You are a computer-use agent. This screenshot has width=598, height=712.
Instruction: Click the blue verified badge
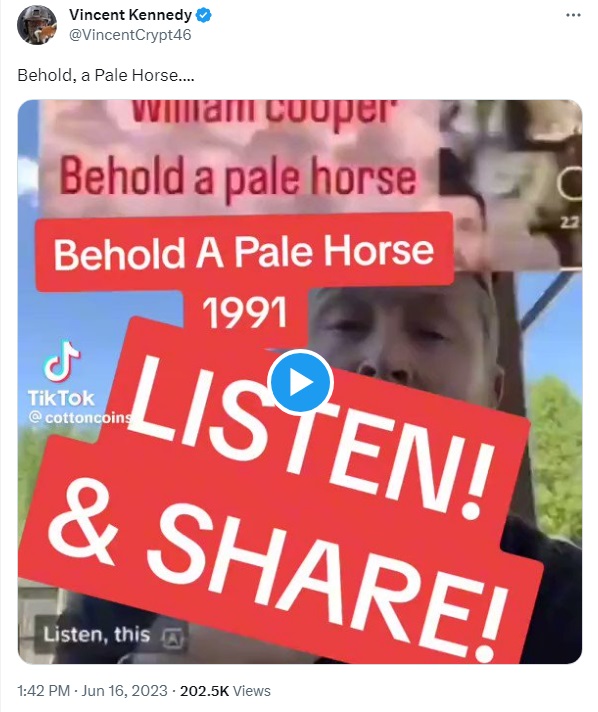click(x=203, y=15)
